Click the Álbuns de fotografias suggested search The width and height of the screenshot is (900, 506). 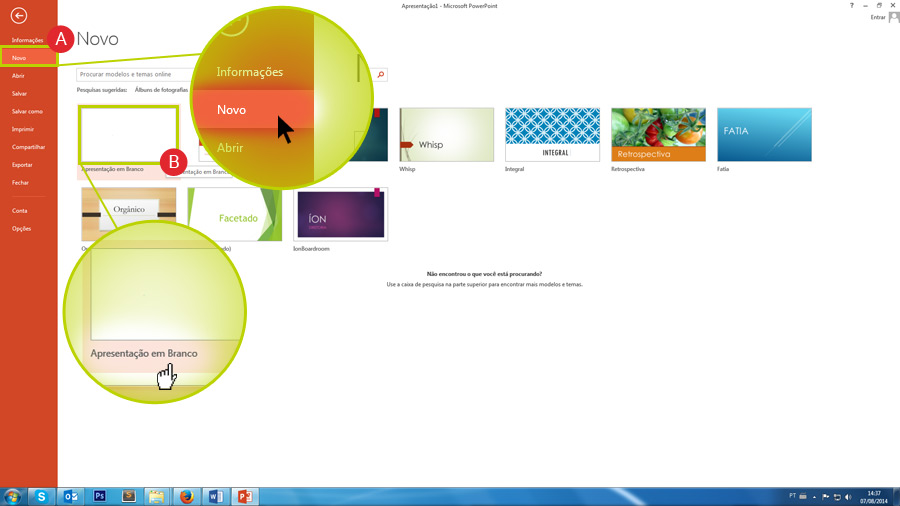[x=161, y=90]
